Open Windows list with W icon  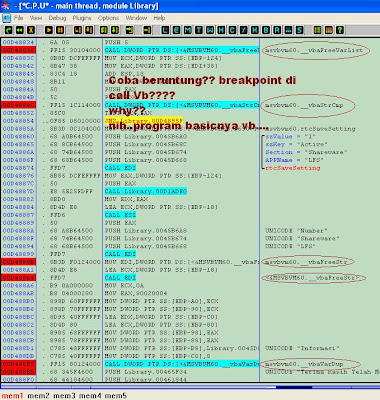pos(210,30)
